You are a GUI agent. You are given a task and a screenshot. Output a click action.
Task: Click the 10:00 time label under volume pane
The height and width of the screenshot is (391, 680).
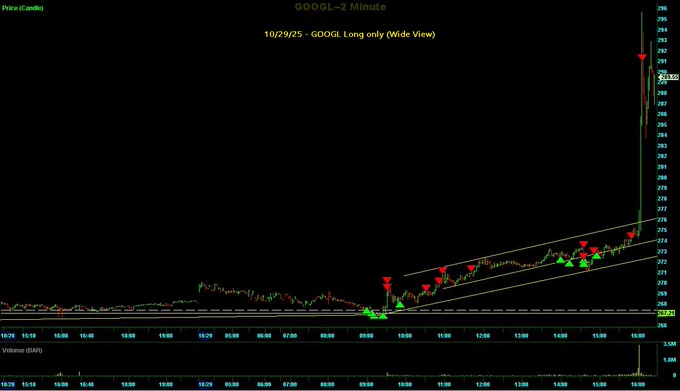pos(405,384)
